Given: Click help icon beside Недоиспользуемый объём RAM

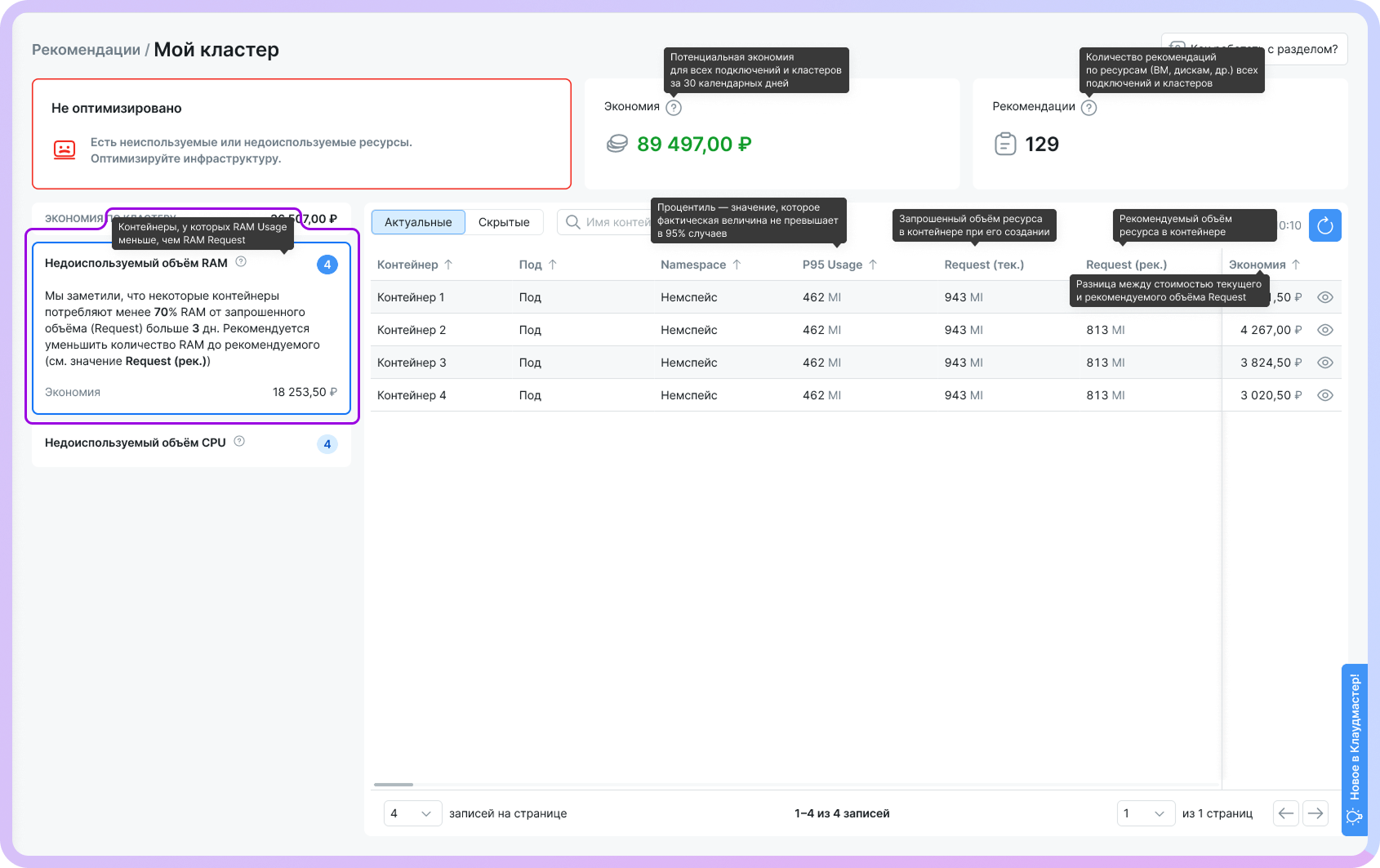Looking at the screenshot, I should (241, 262).
